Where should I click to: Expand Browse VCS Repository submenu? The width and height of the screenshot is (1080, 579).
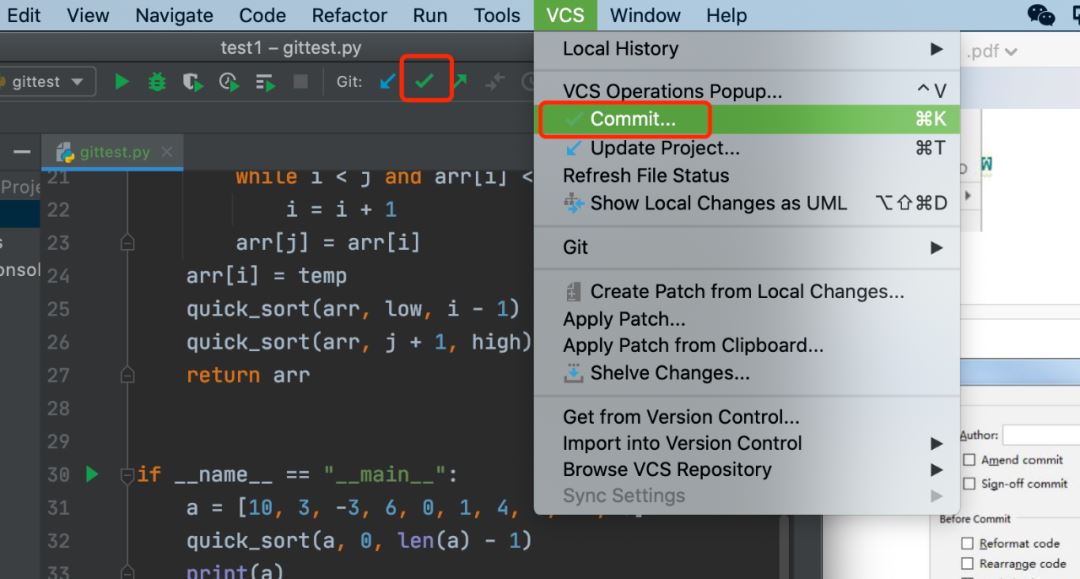[x=747, y=470]
